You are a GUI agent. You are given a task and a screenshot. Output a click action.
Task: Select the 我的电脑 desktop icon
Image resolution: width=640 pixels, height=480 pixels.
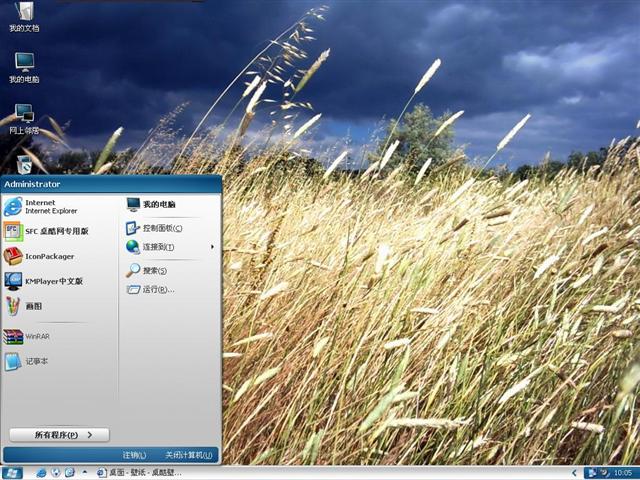pos(24,68)
